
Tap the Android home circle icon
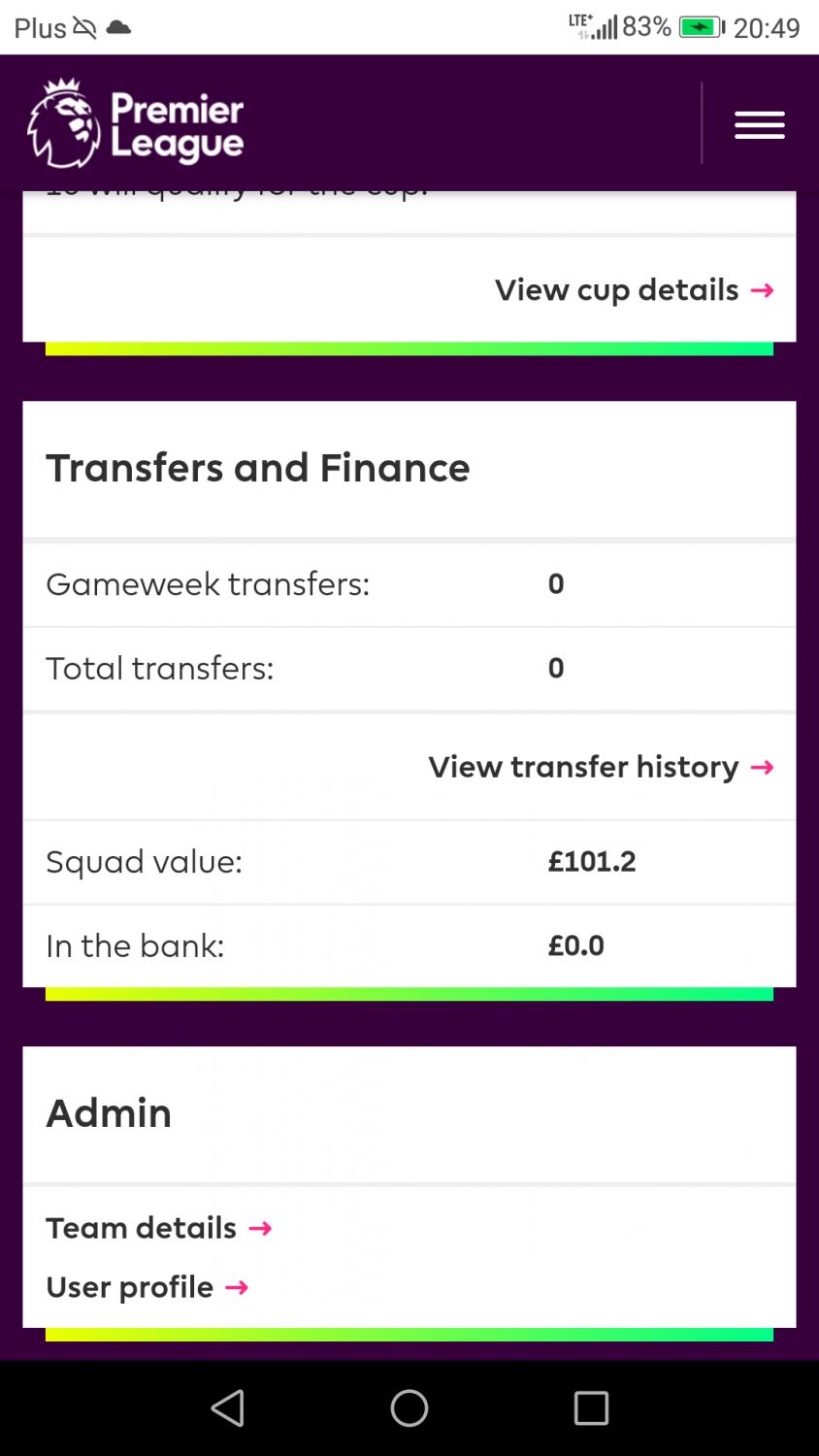coord(409,1407)
